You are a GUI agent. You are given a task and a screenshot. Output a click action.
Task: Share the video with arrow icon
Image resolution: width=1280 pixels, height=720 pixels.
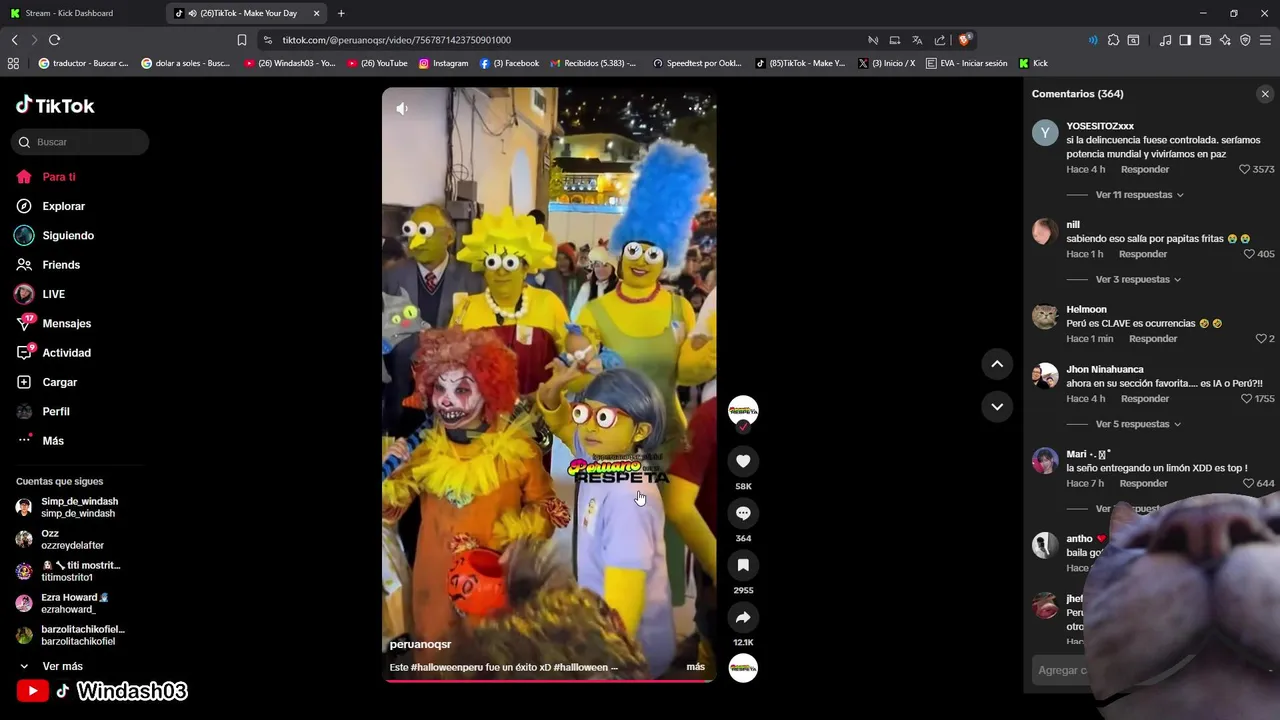pos(743,617)
